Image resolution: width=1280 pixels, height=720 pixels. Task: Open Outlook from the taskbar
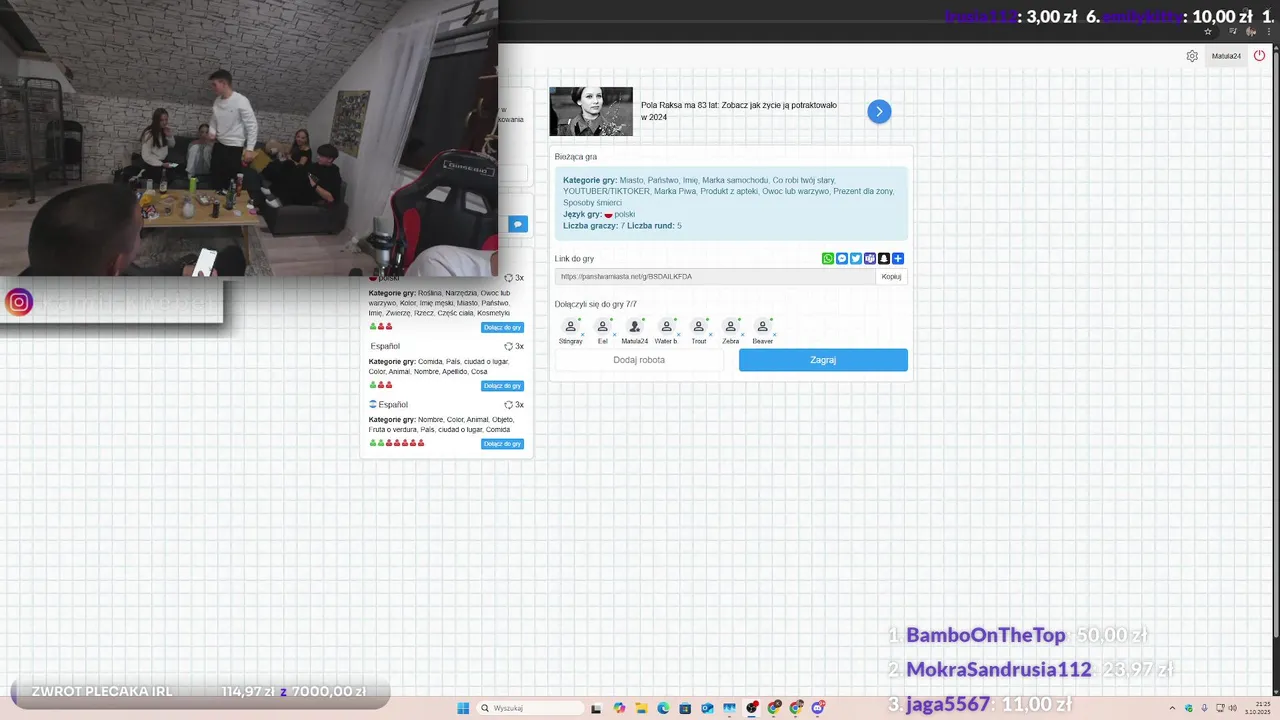(x=707, y=708)
